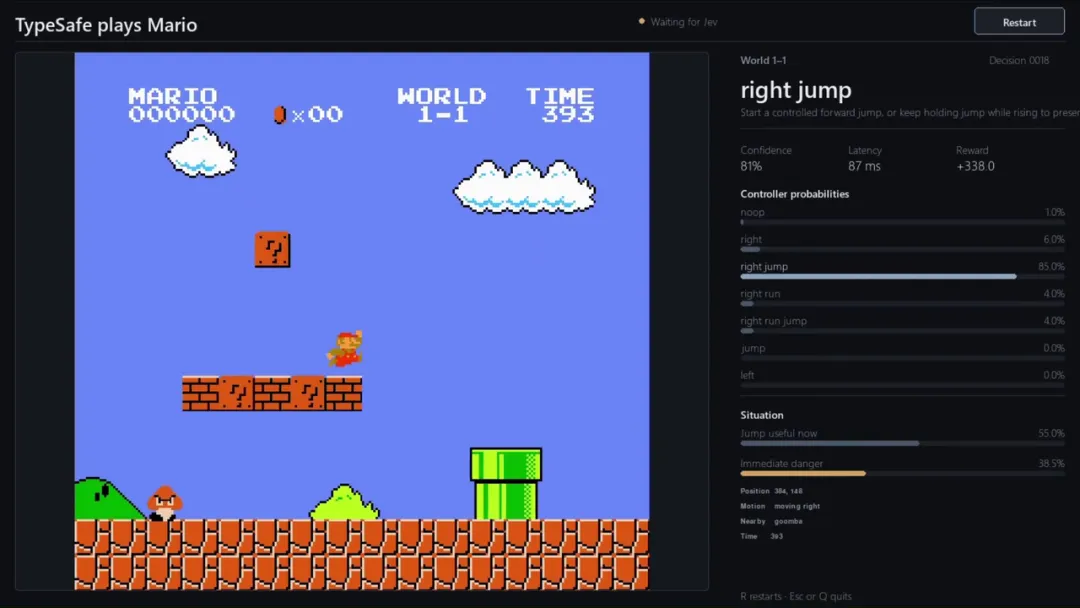Screen dimensions: 1080x608
Task: Click the 'right jump' label in probabilities list
Action: (764, 266)
